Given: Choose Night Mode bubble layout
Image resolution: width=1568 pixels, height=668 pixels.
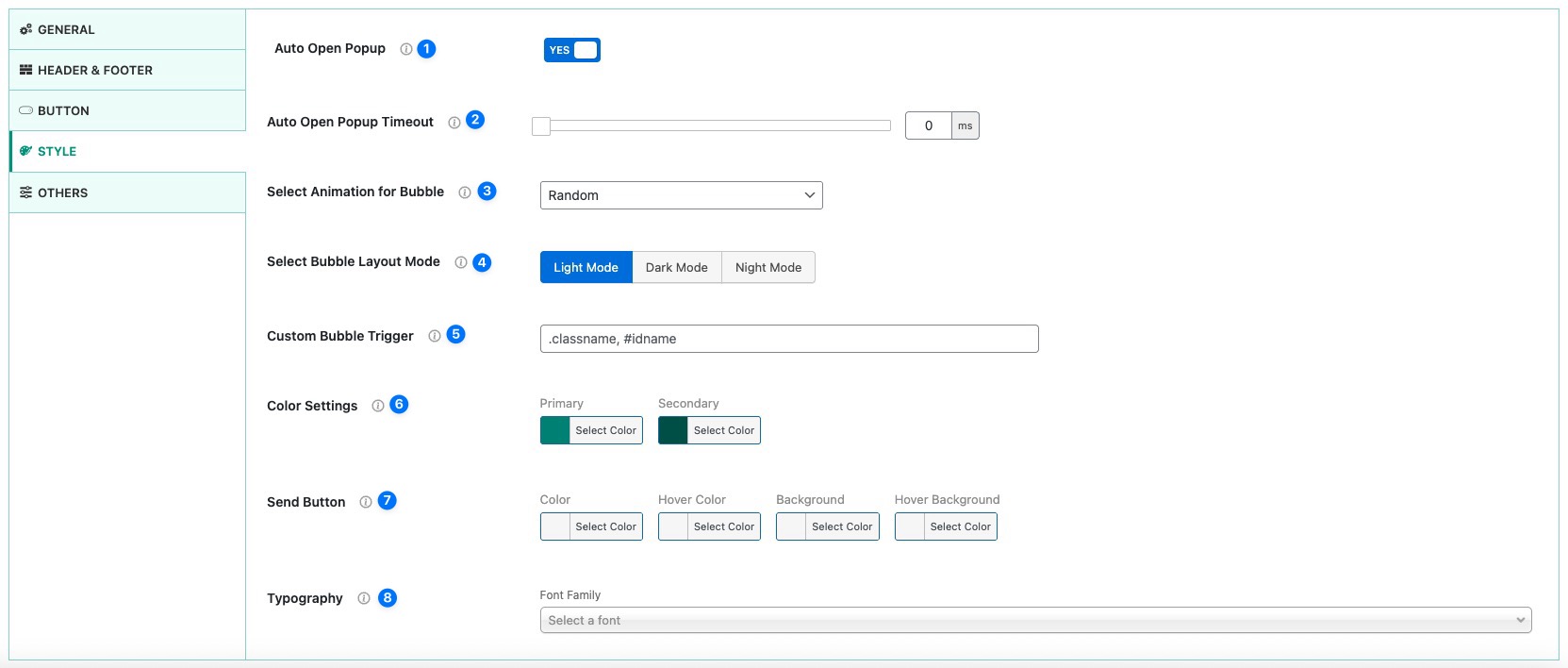Looking at the screenshot, I should pyautogui.click(x=767, y=267).
